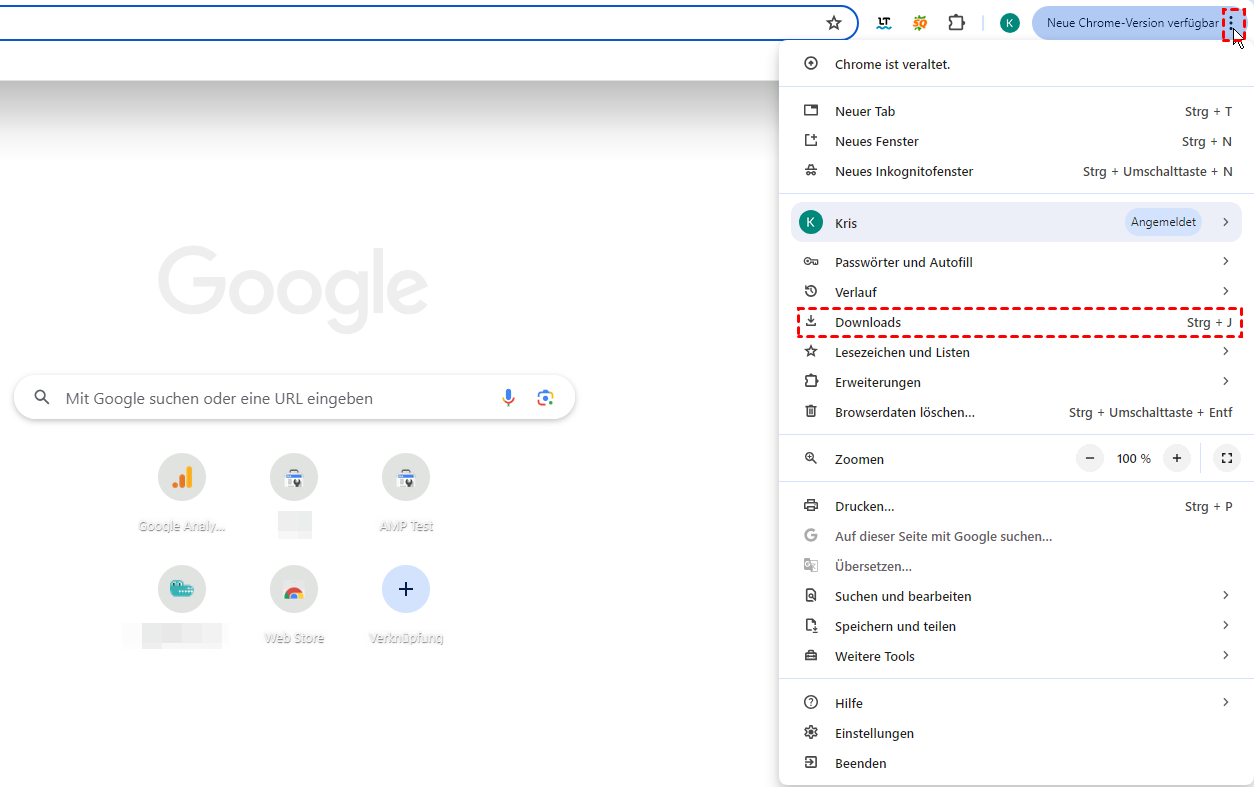1254x787 pixels.
Task: Click the Google logo on page
Action: tap(293, 289)
